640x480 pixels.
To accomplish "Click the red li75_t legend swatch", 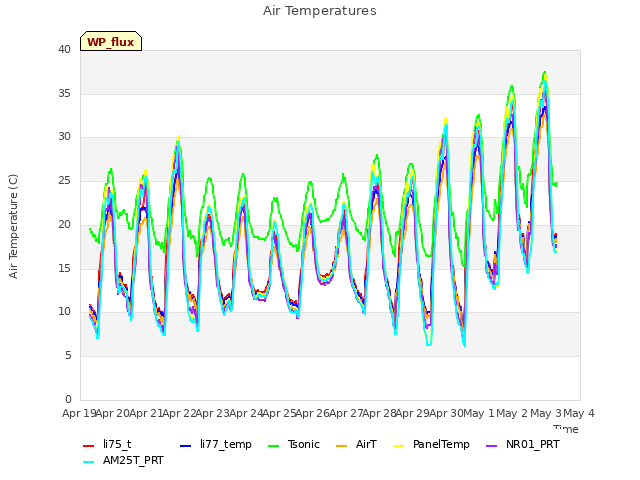I will click(89, 446).
